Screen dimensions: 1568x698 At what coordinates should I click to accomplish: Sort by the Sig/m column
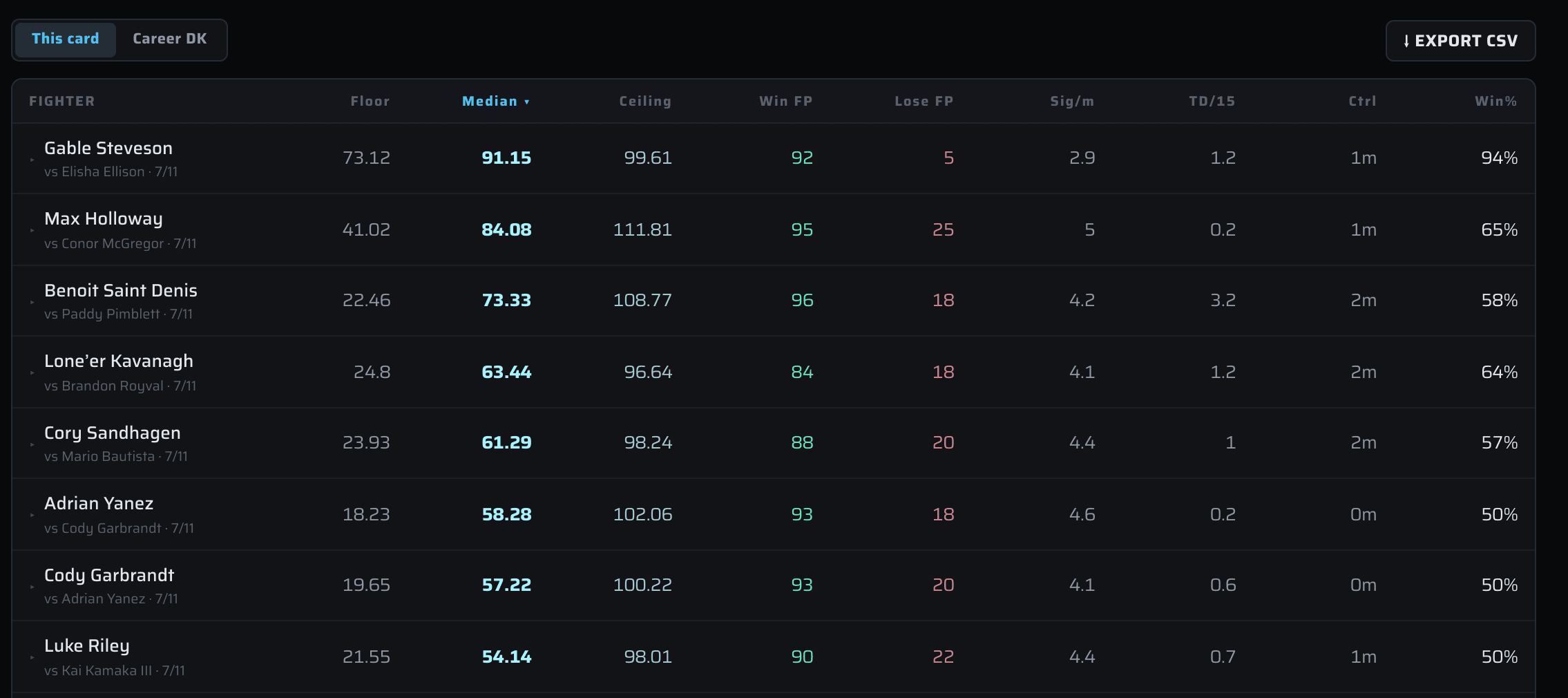[1072, 101]
